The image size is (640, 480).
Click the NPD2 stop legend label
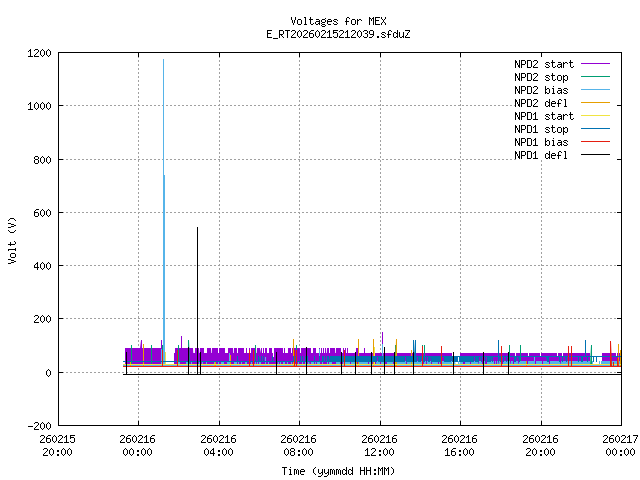click(x=541, y=77)
